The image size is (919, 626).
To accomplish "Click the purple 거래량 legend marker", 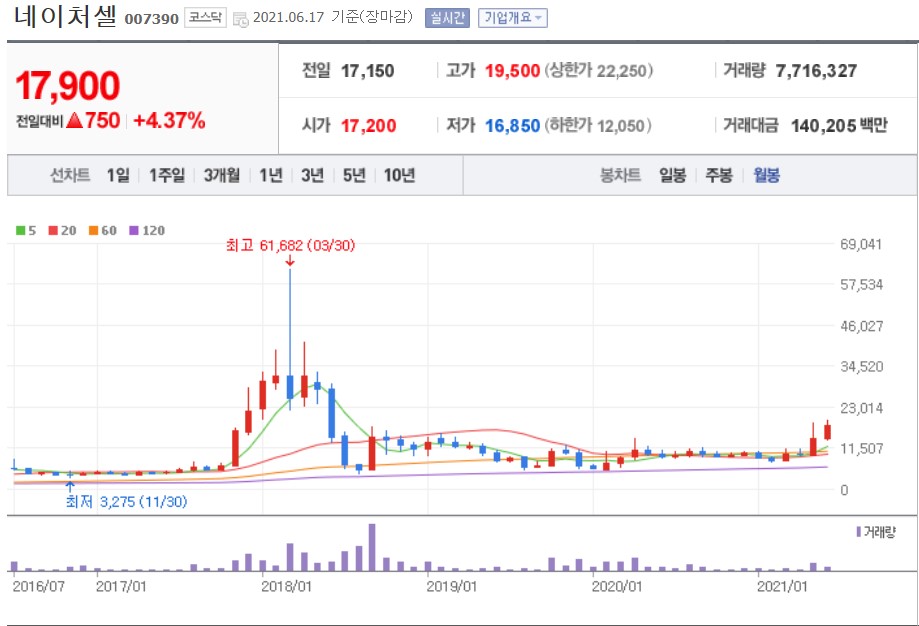I will click(x=859, y=532).
